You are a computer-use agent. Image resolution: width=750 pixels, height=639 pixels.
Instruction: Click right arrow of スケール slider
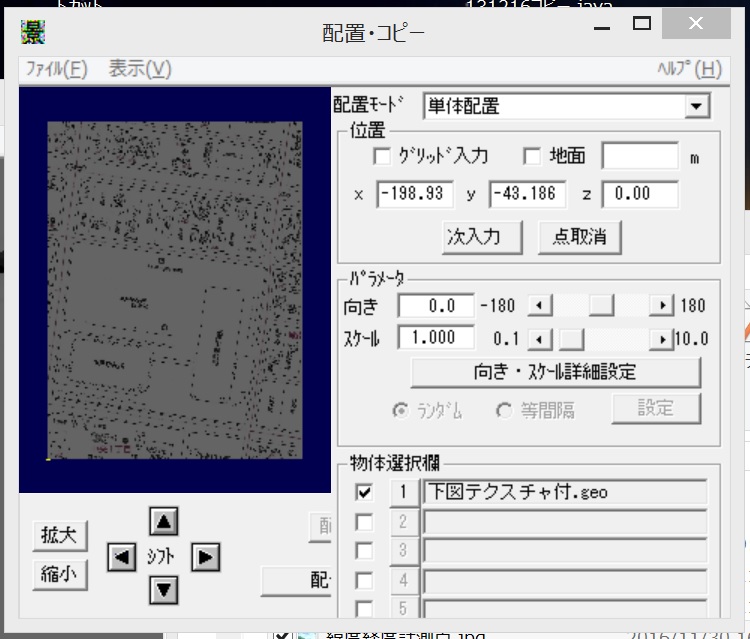(662, 339)
